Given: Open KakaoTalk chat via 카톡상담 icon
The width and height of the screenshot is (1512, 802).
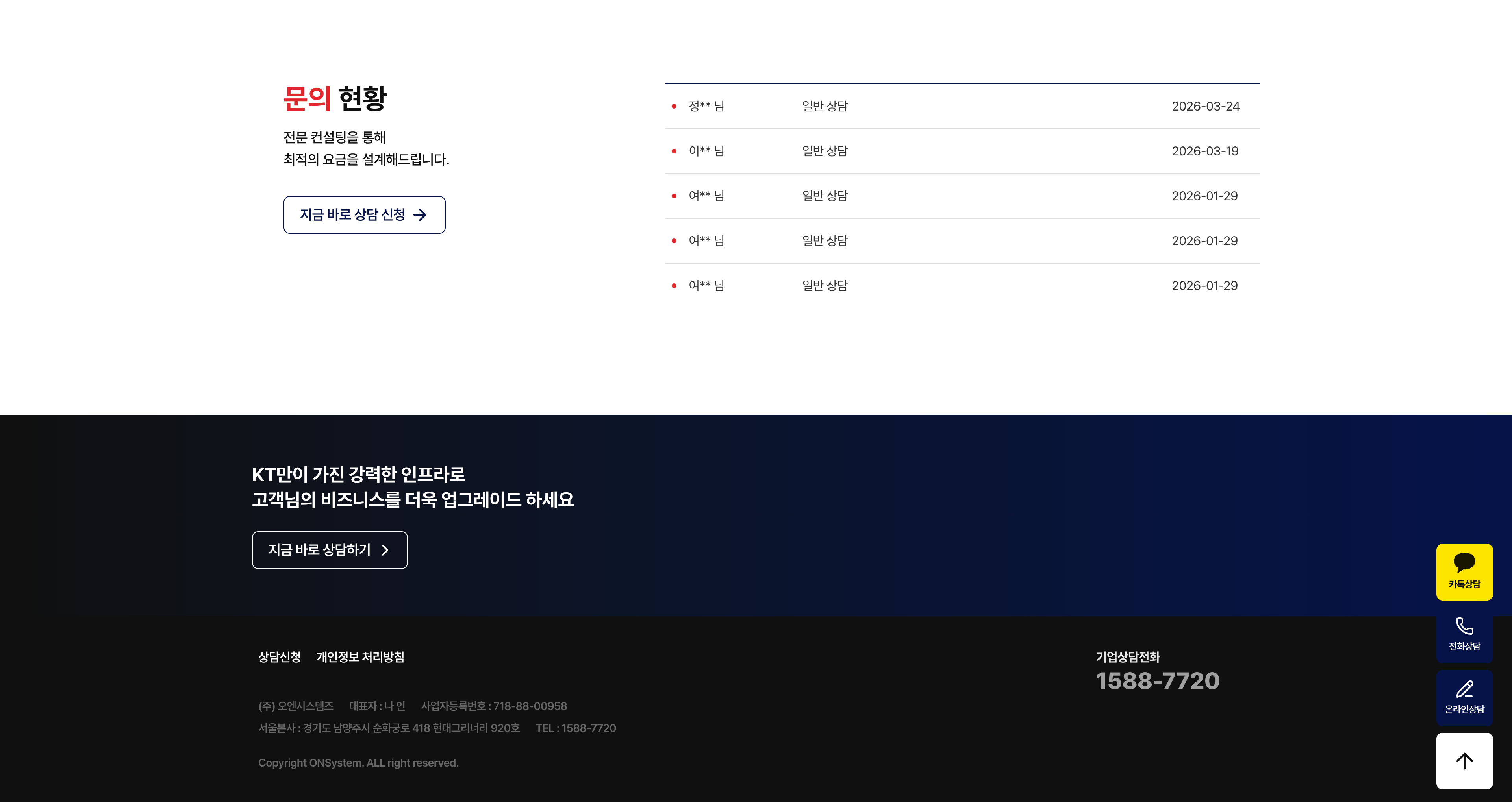Looking at the screenshot, I should tap(1464, 571).
